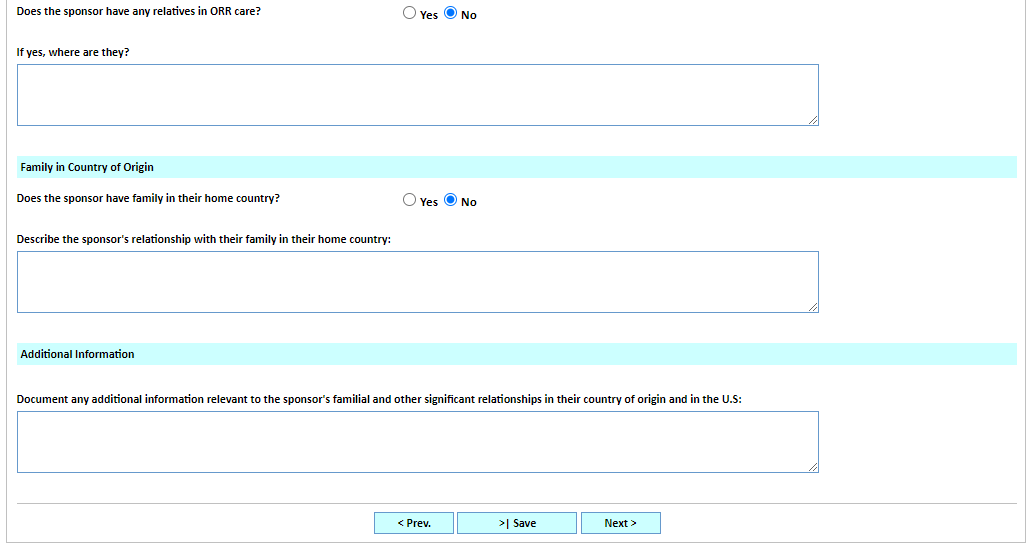Screen dimensions: 1031x546
Task: Click the 'Family in Country of Origin' section header
Action: 87,167
